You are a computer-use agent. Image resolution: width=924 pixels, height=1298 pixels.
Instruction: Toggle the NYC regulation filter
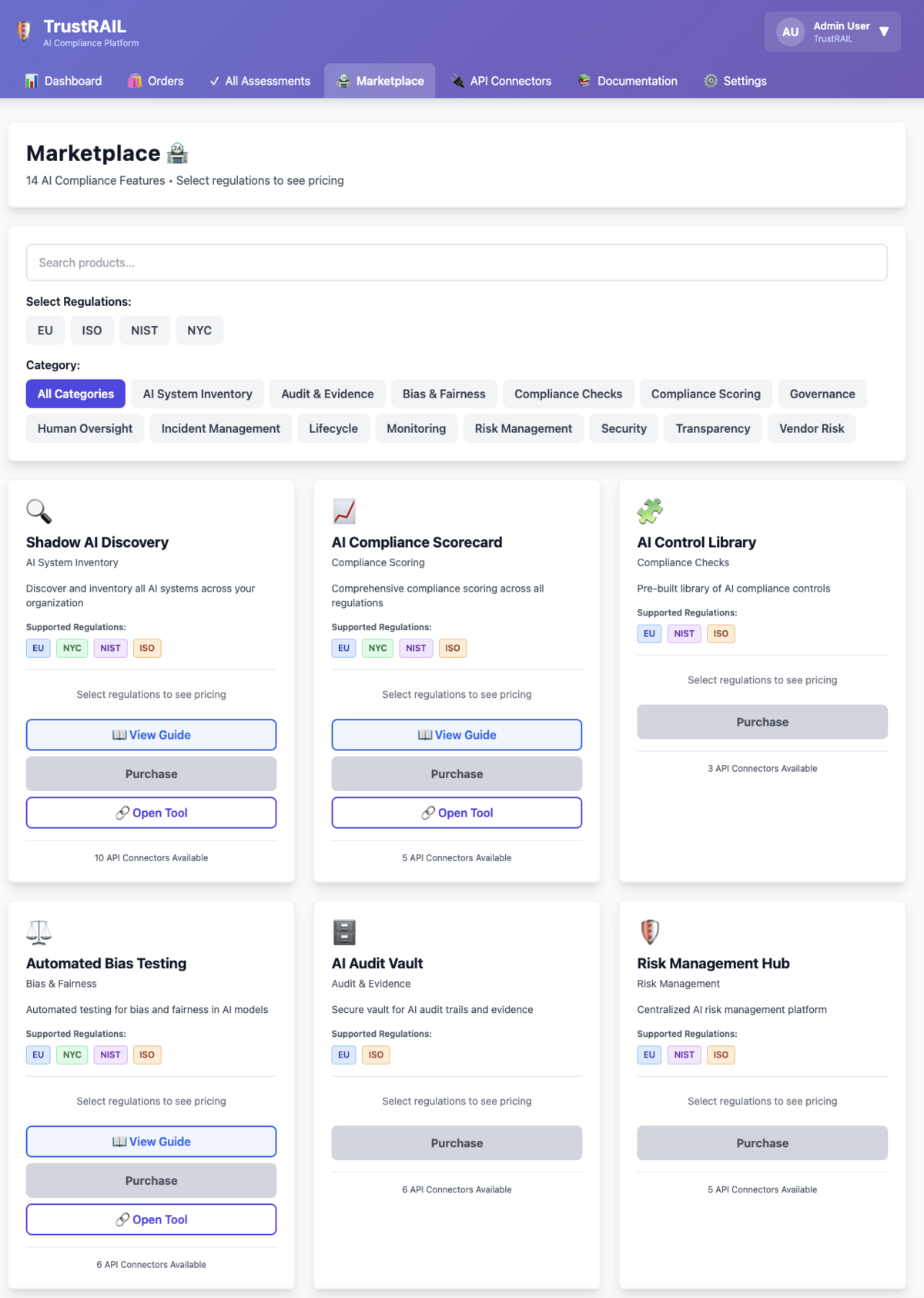coord(199,330)
